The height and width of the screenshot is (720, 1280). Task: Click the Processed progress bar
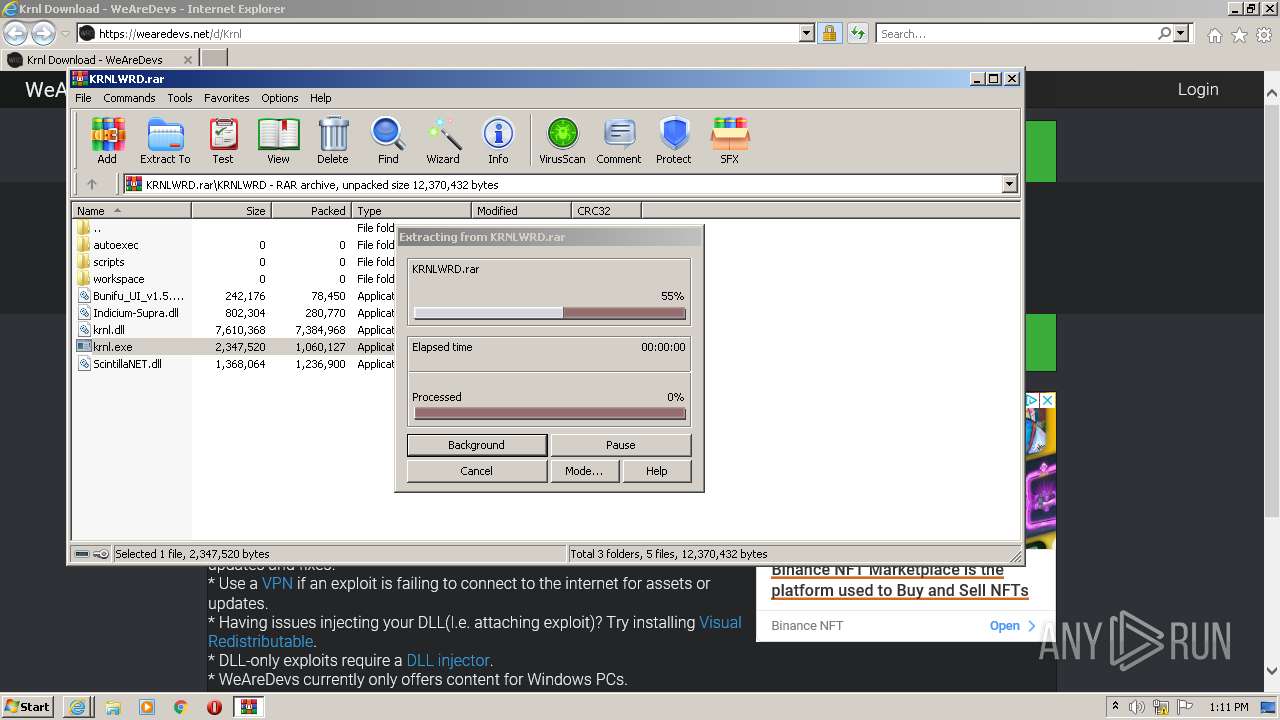549,413
